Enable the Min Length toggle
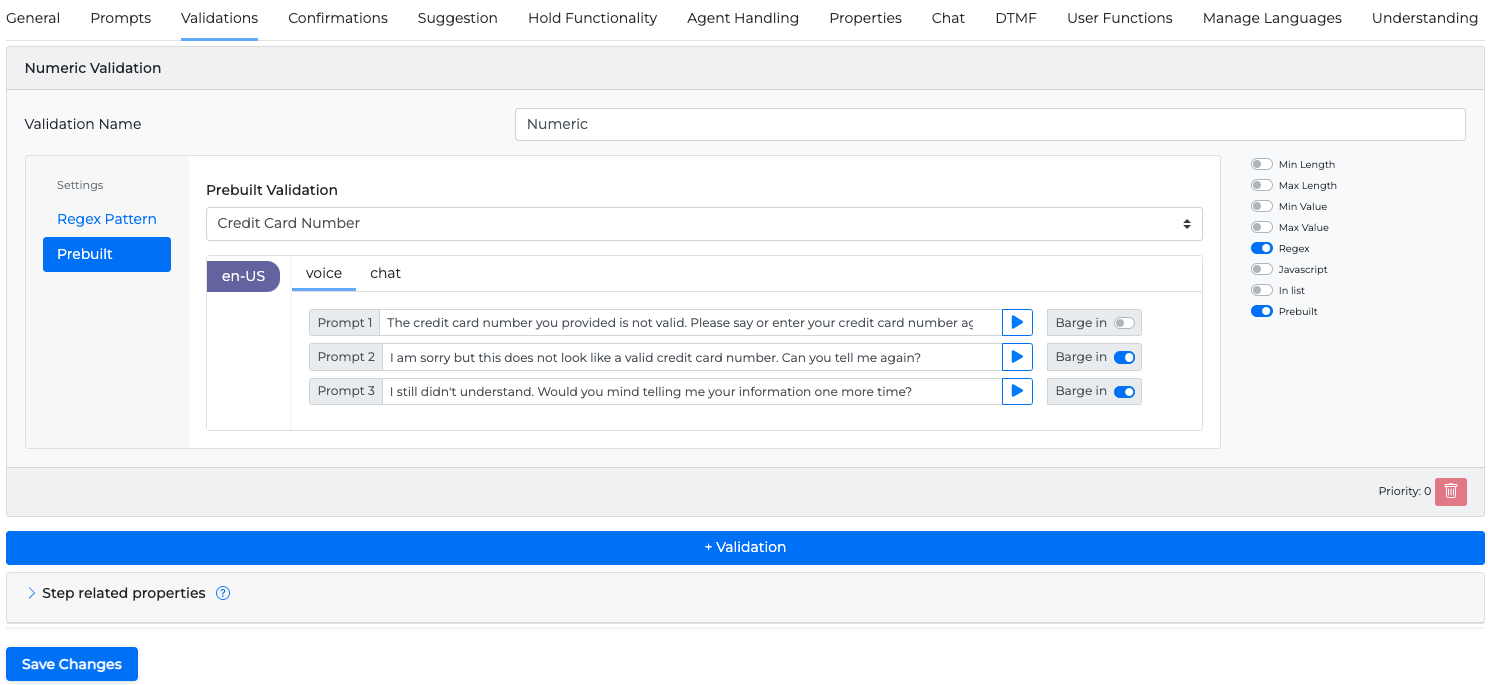Screen dimensions: 1488x685 [1262, 164]
